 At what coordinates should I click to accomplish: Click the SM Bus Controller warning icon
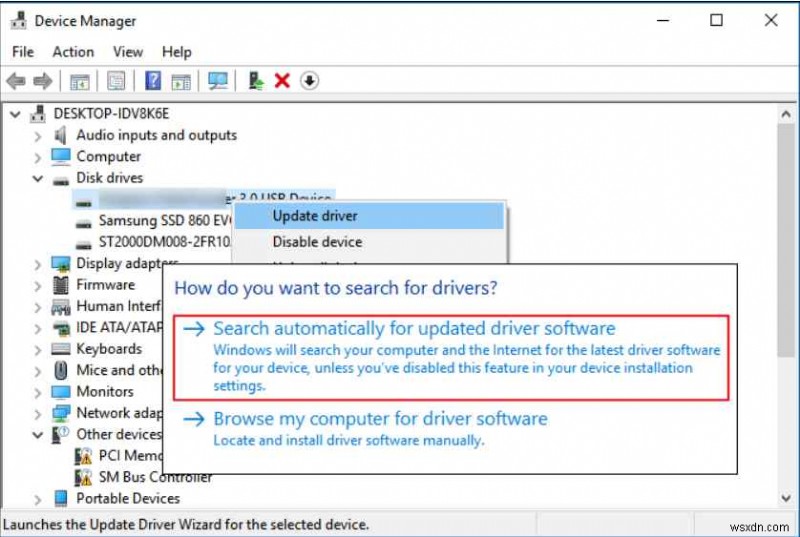click(83, 477)
